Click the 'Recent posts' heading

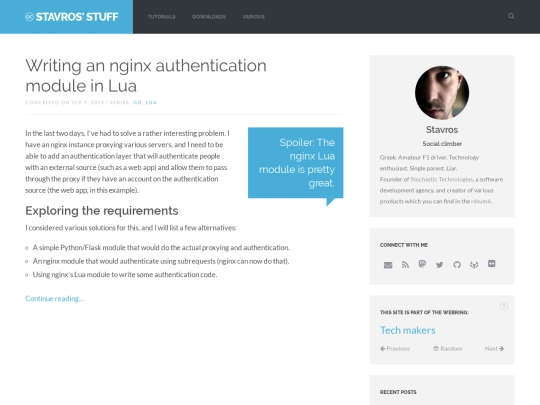[x=398, y=392]
